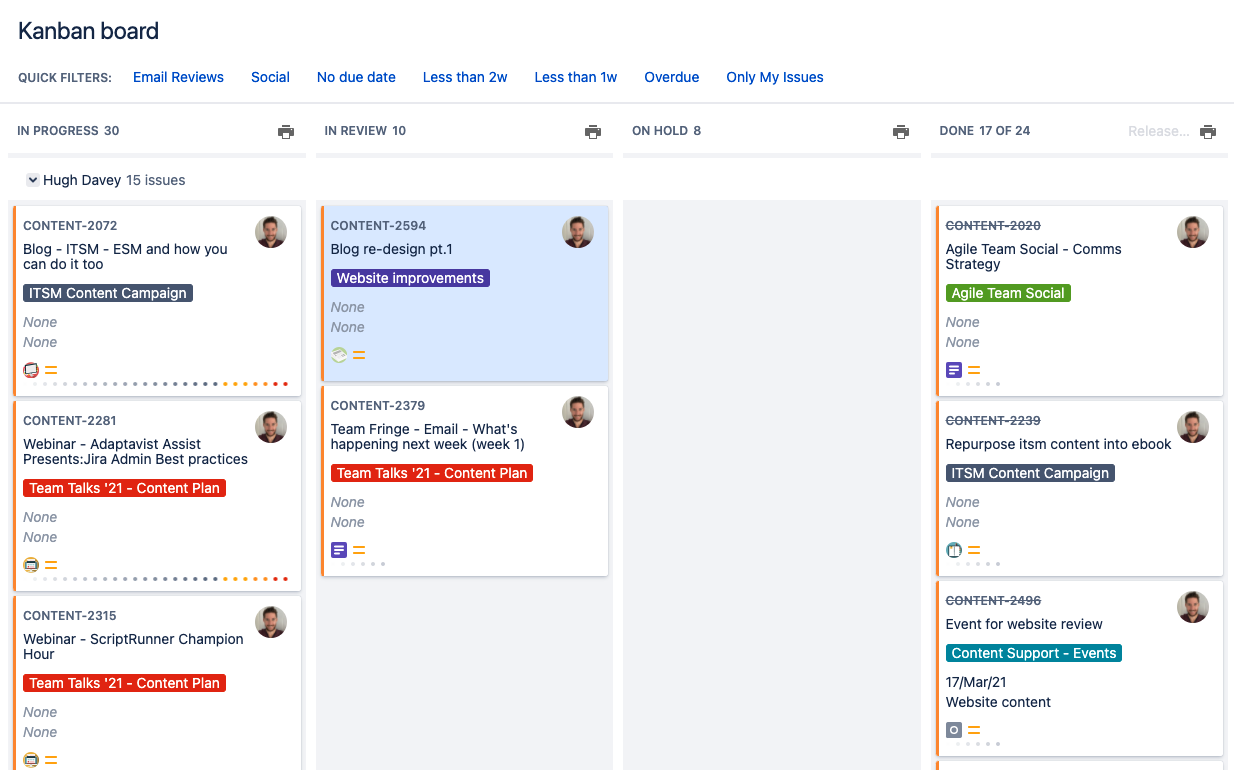The image size is (1234, 770).
Task: Toggle the No due date quick filter
Action: [356, 77]
